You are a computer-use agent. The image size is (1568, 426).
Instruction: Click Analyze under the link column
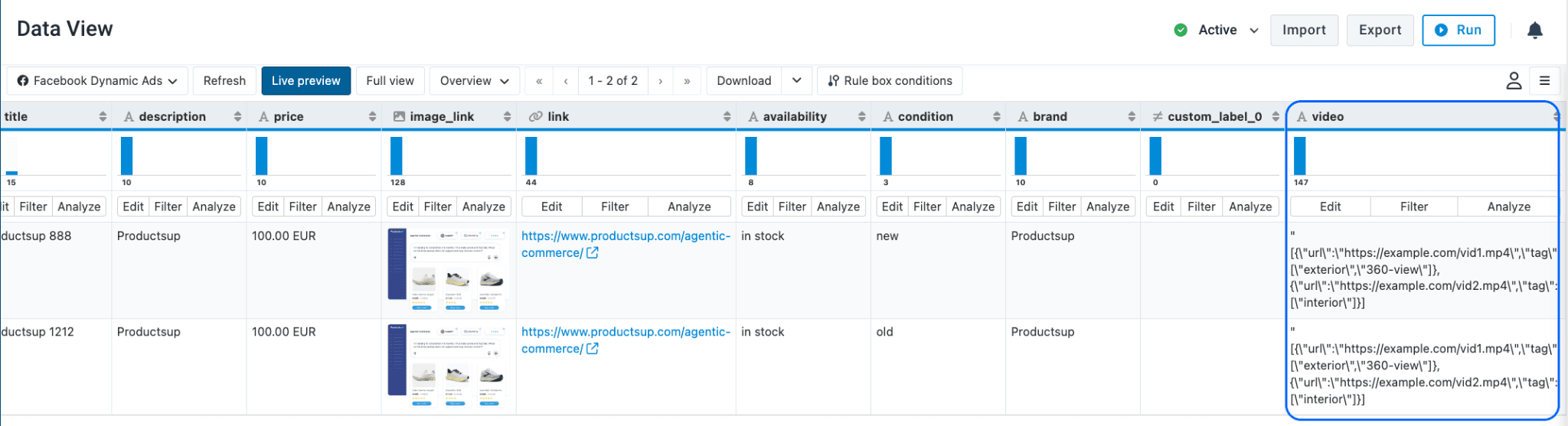pos(689,206)
